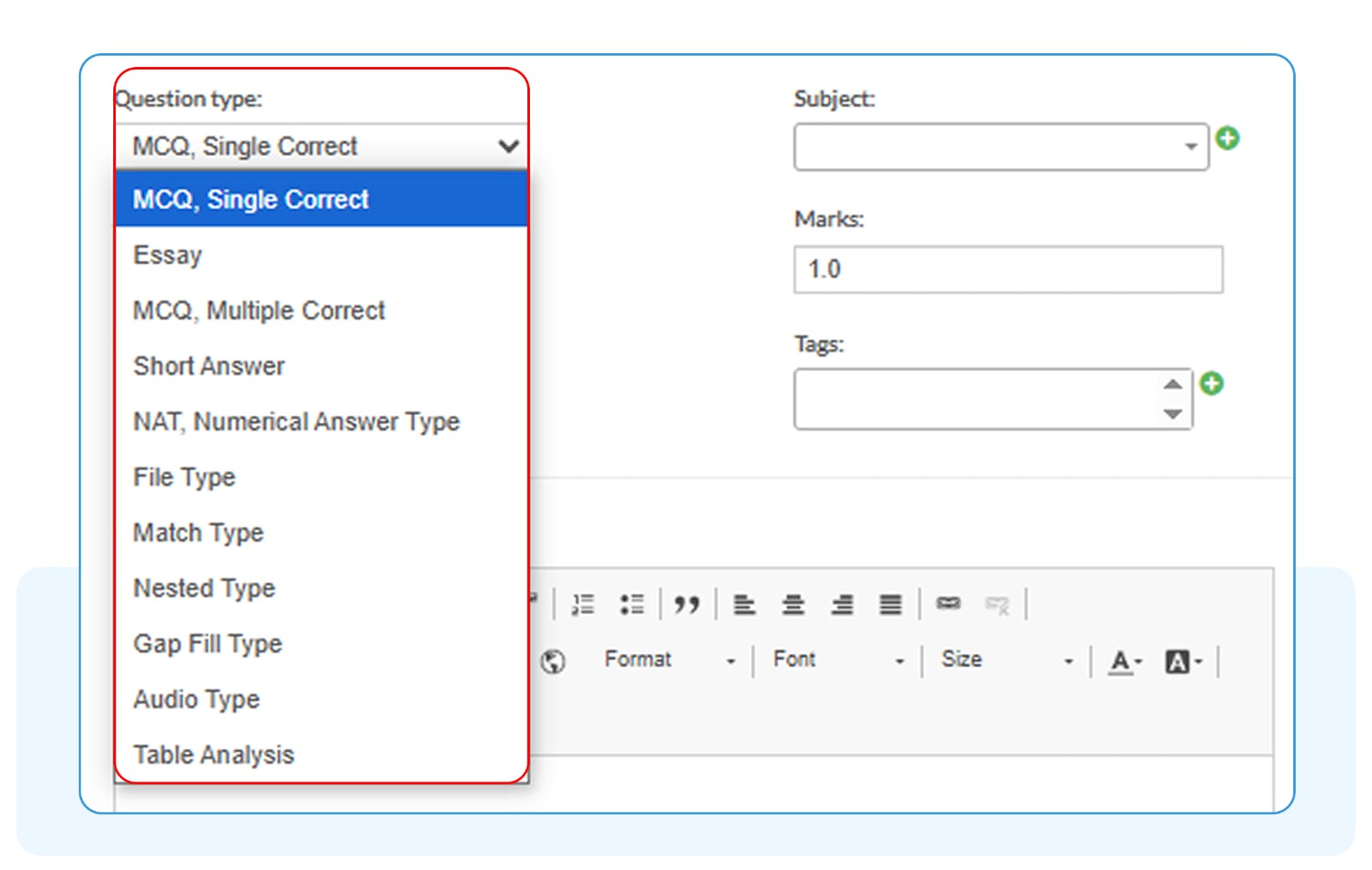Justify the paragraph text

[x=890, y=603]
